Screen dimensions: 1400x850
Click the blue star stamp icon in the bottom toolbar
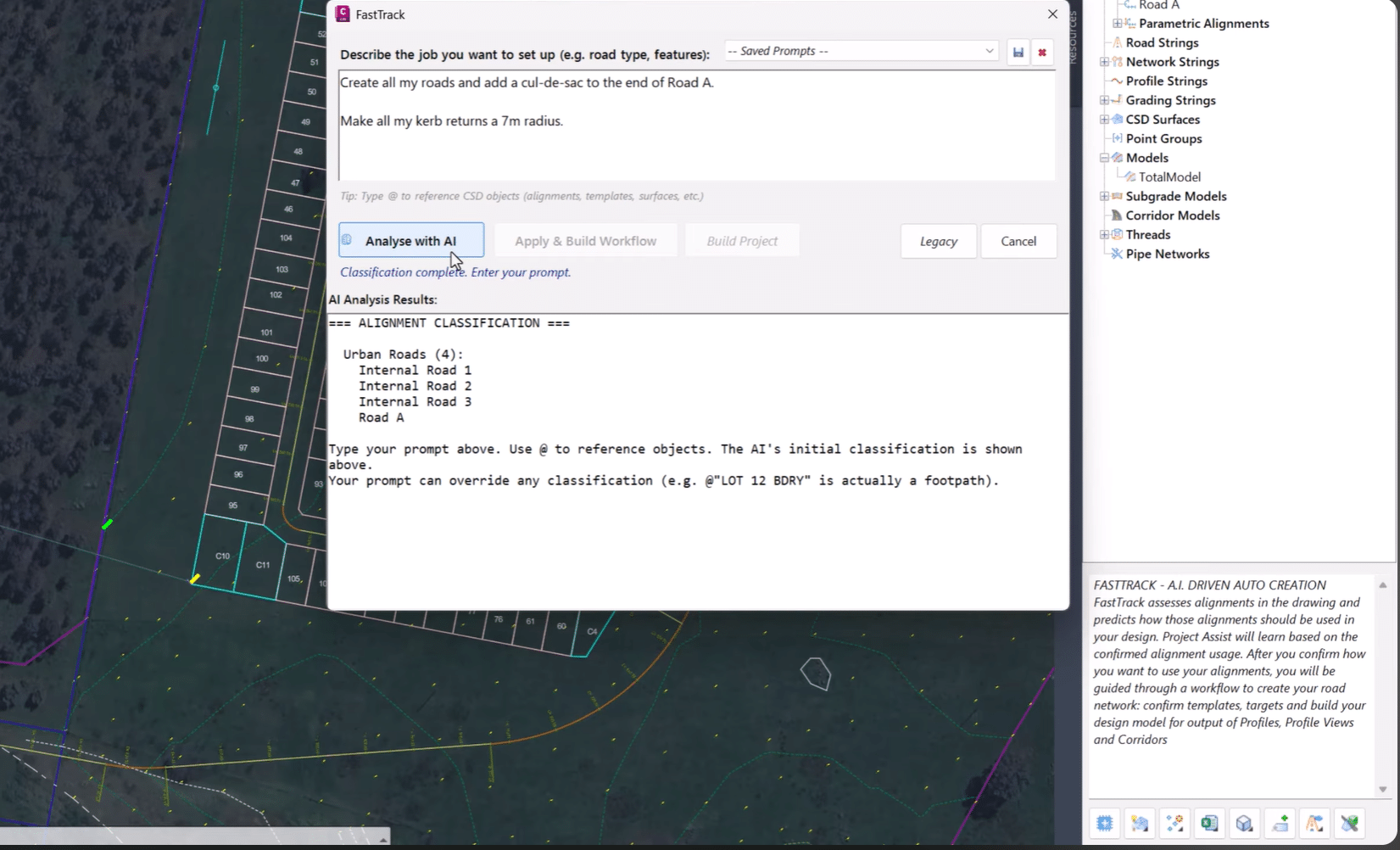tap(1104, 823)
